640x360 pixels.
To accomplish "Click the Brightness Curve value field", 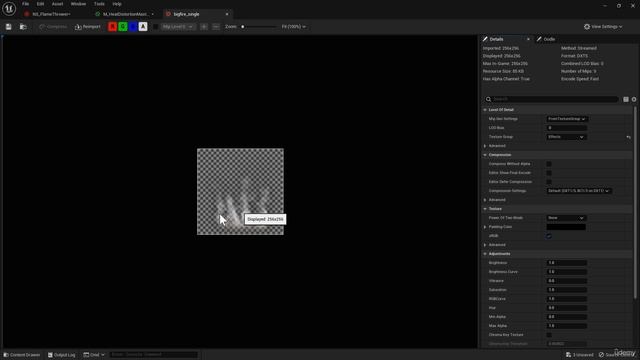I will [567, 271].
